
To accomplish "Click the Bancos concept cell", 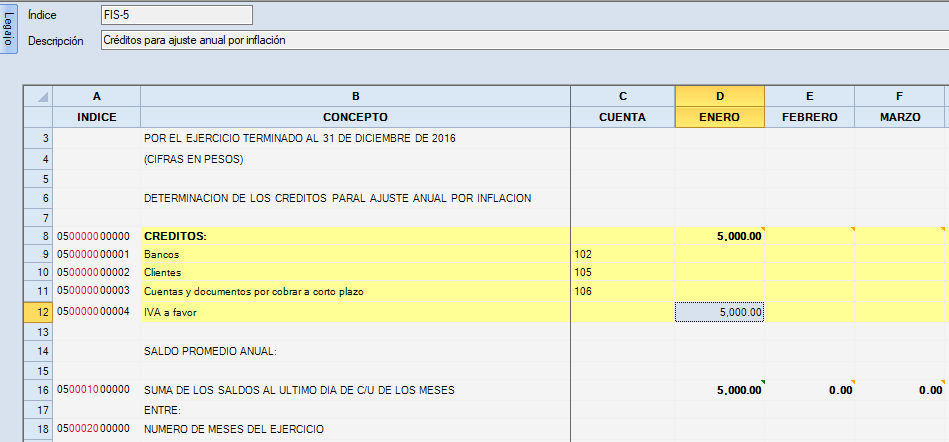I will click(x=355, y=255).
